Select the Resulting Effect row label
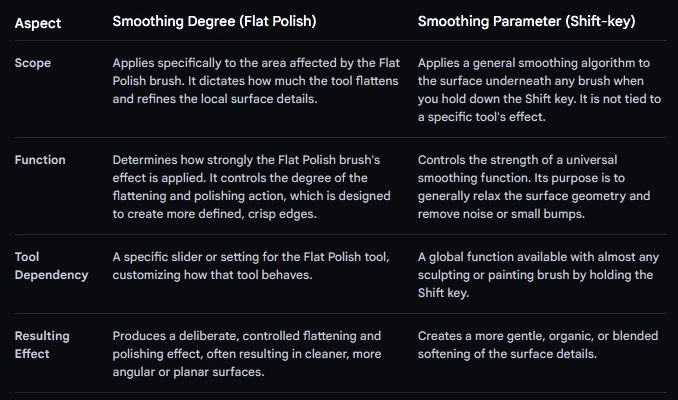Screen dimensions: 678x400 [x=45, y=344]
